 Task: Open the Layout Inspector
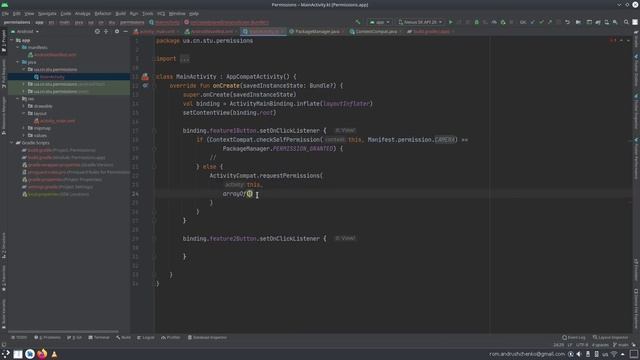coord(611,338)
